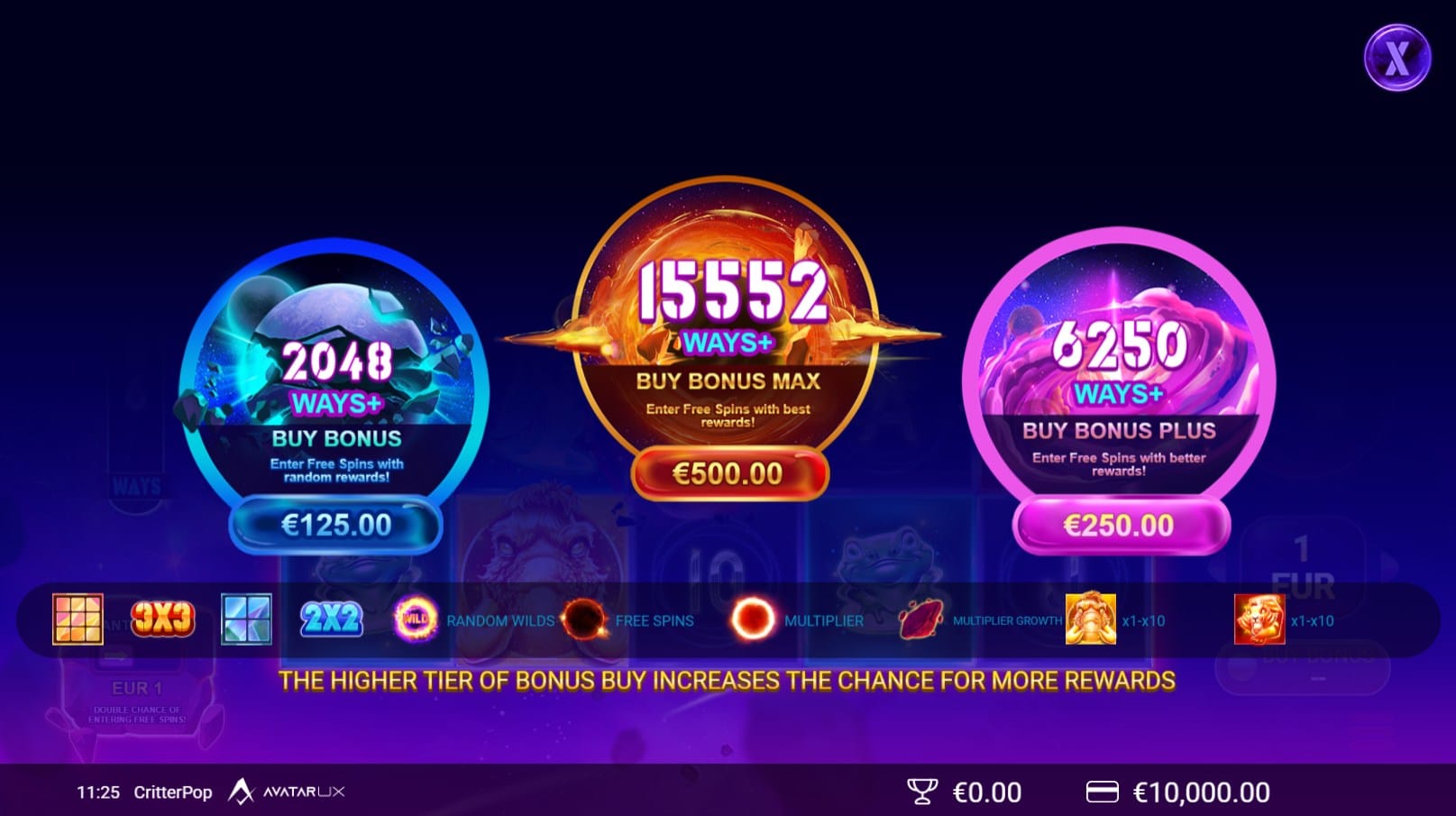Select the 15552 Ways+ fiery orb
This screenshot has width=1456, height=816.
[x=727, y=314]
